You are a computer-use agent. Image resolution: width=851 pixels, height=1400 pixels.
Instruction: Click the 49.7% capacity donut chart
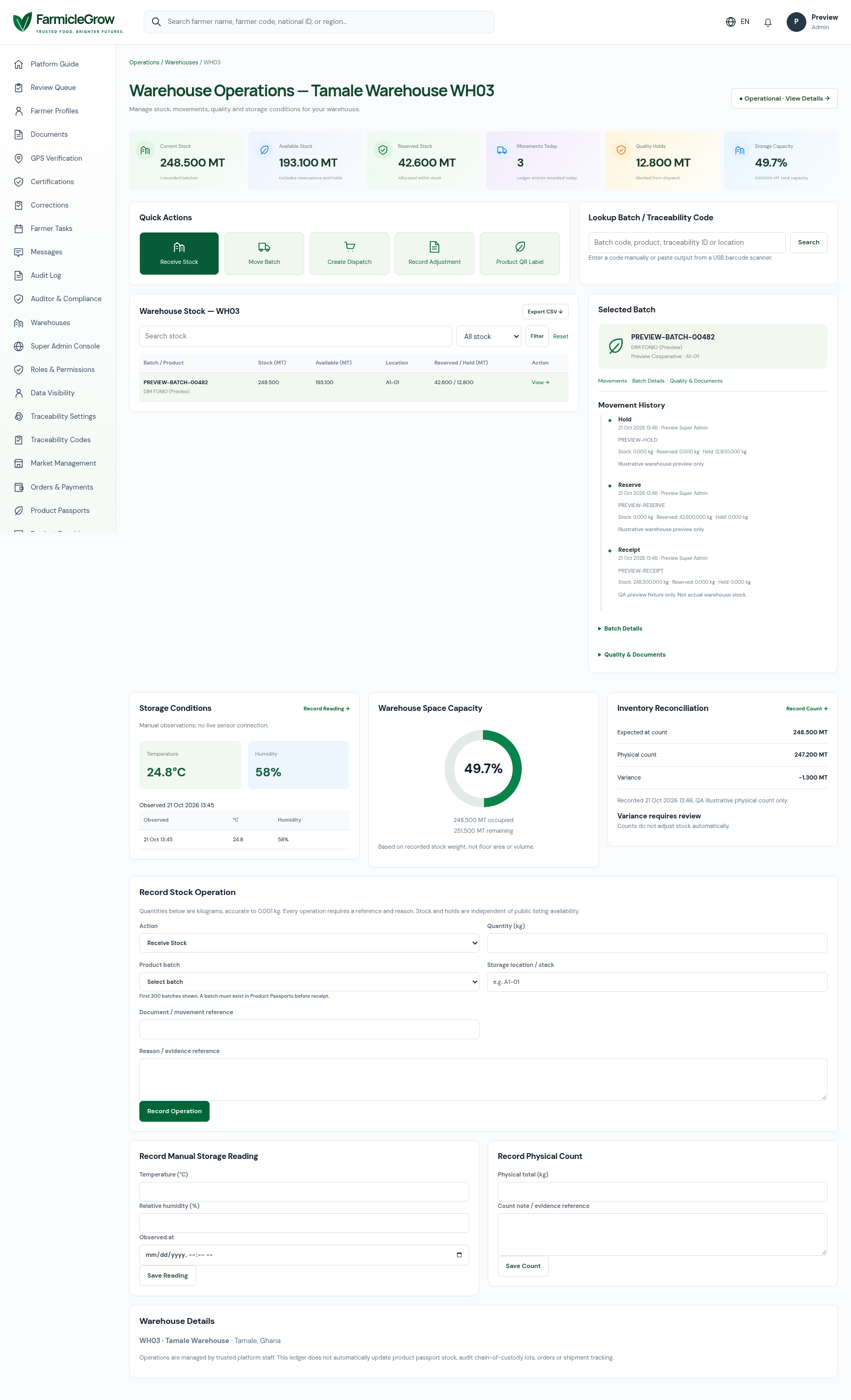(483, 768)
